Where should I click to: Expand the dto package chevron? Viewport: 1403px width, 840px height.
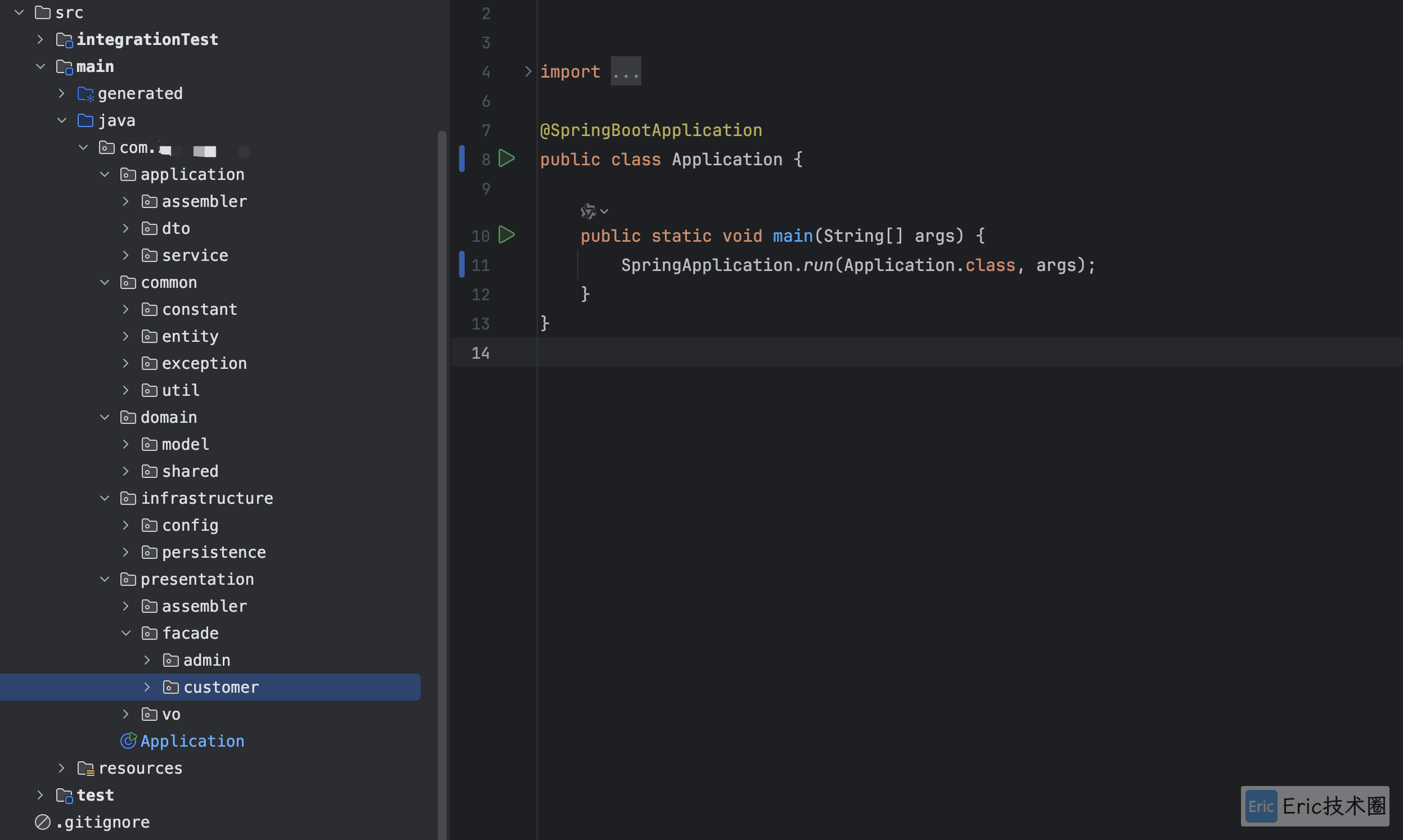tap(125, 228)
